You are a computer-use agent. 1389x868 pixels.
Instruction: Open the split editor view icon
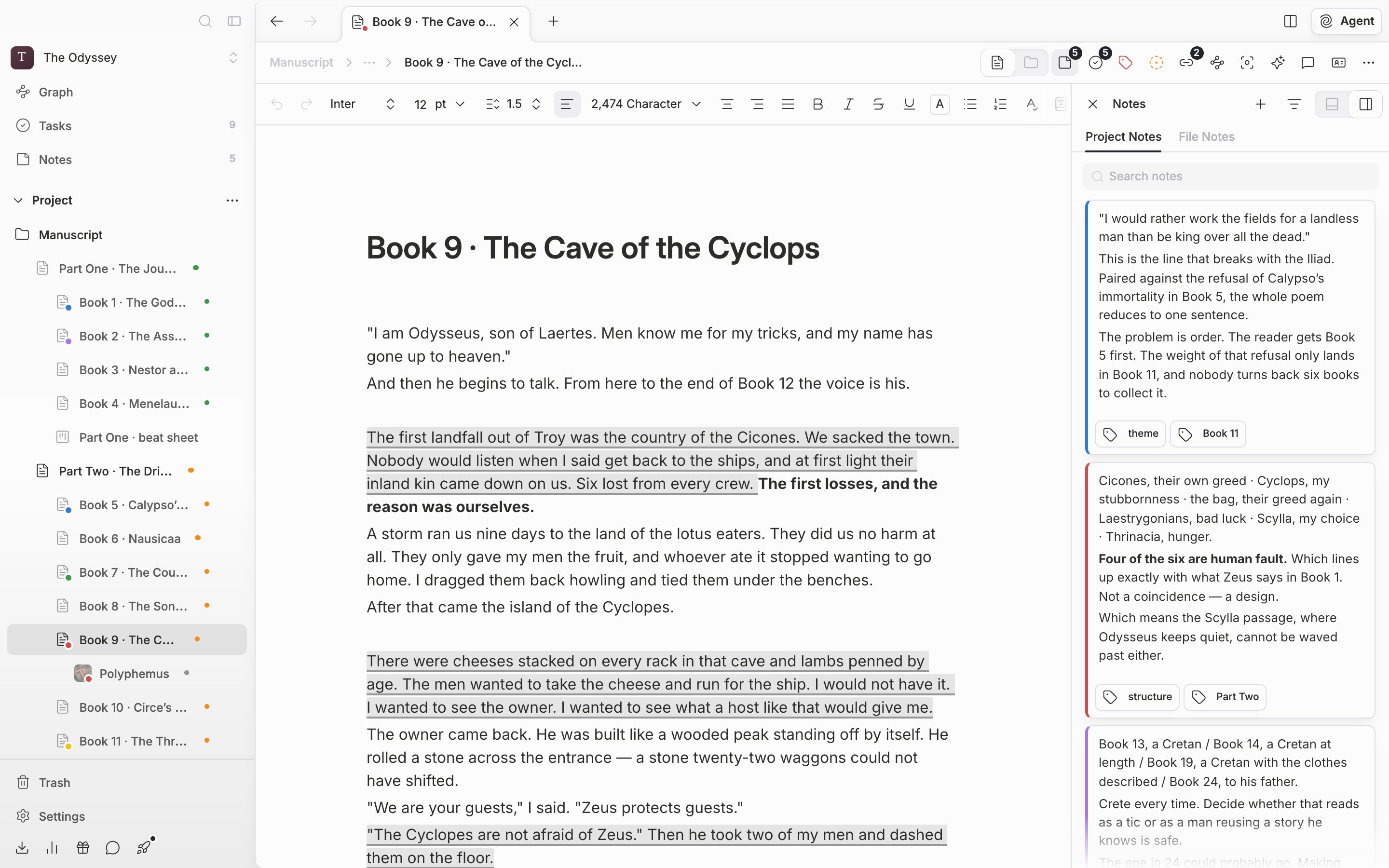1290,21
